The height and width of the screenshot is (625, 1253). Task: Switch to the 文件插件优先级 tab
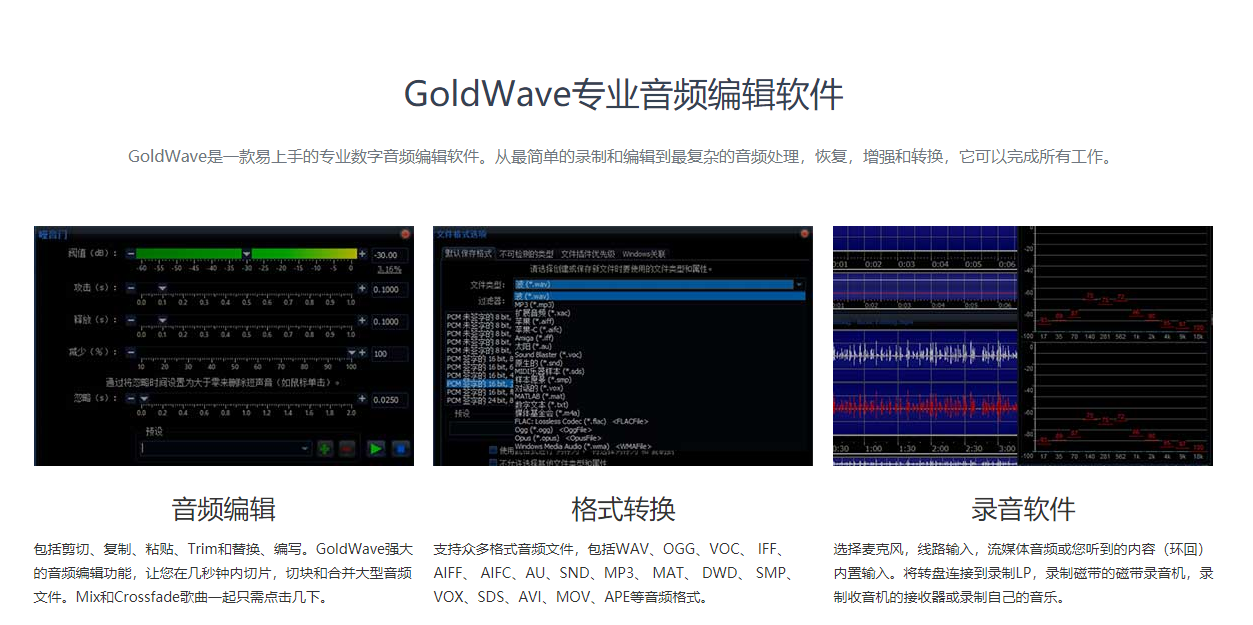[x=588, y=254]
